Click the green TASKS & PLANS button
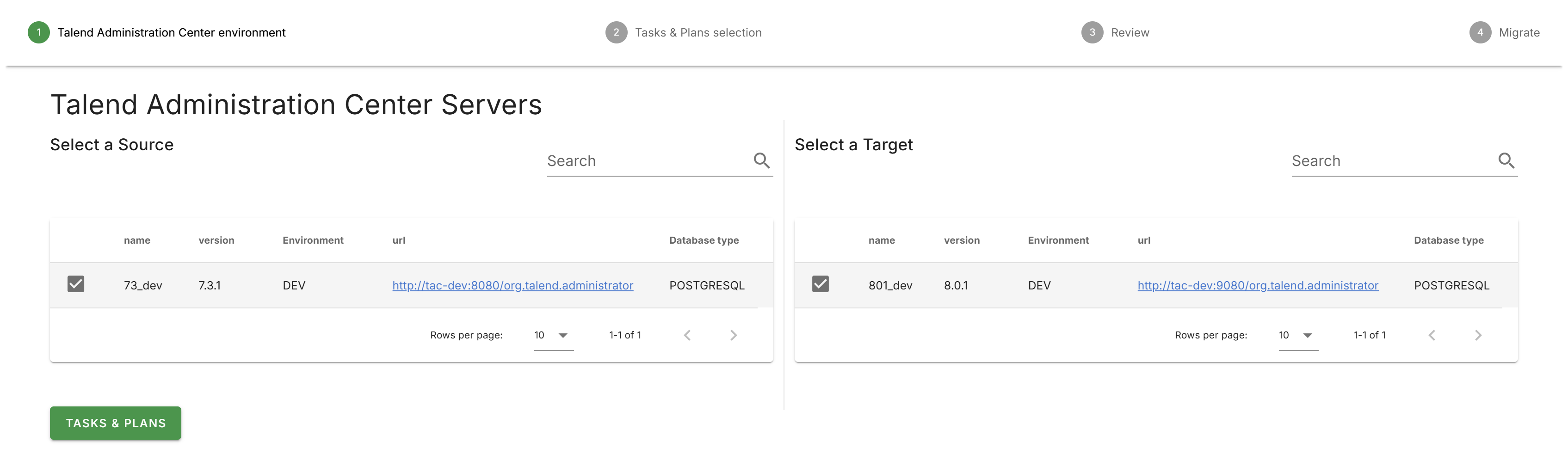The width and height of the screenshot is (1568, 467). pyautogui.click(x=116, y=423)
